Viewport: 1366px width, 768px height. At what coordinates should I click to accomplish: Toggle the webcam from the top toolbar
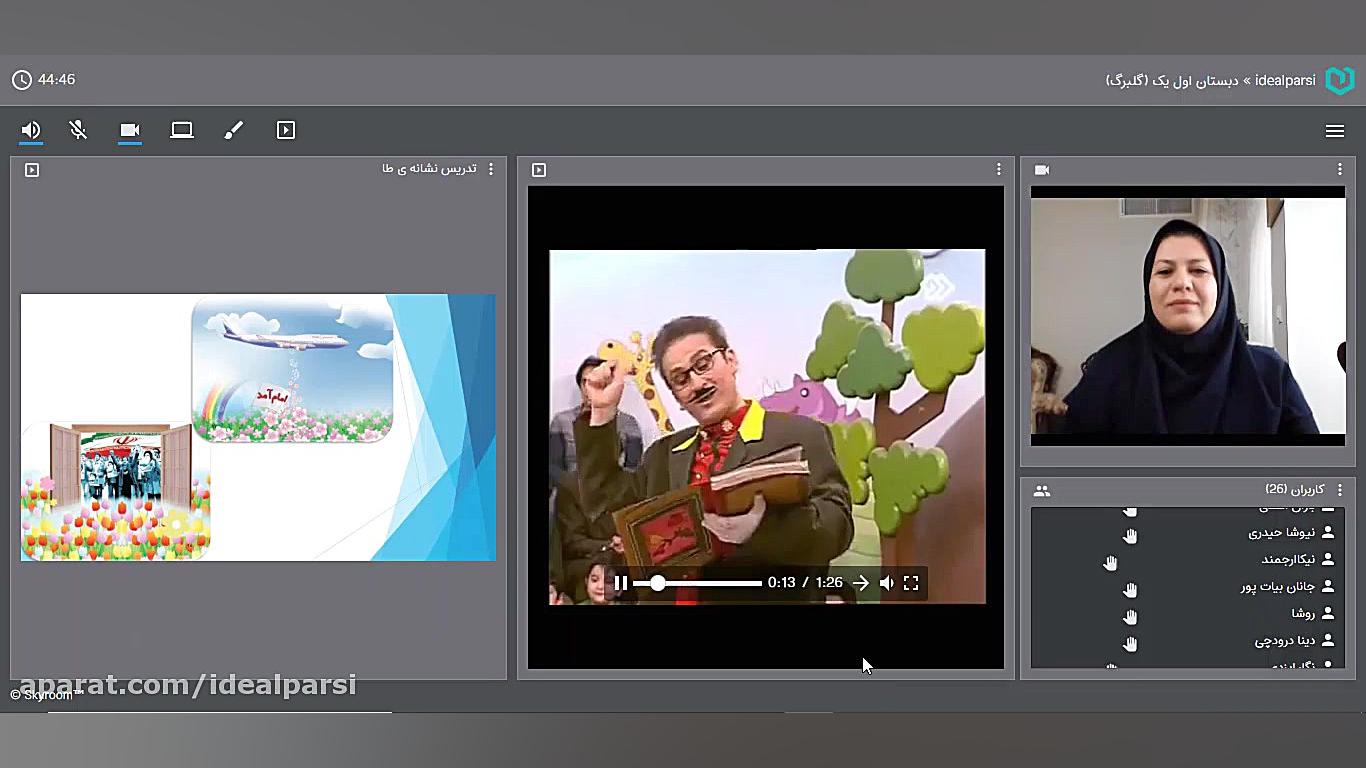pyautogui.click(x=130, y=130)
